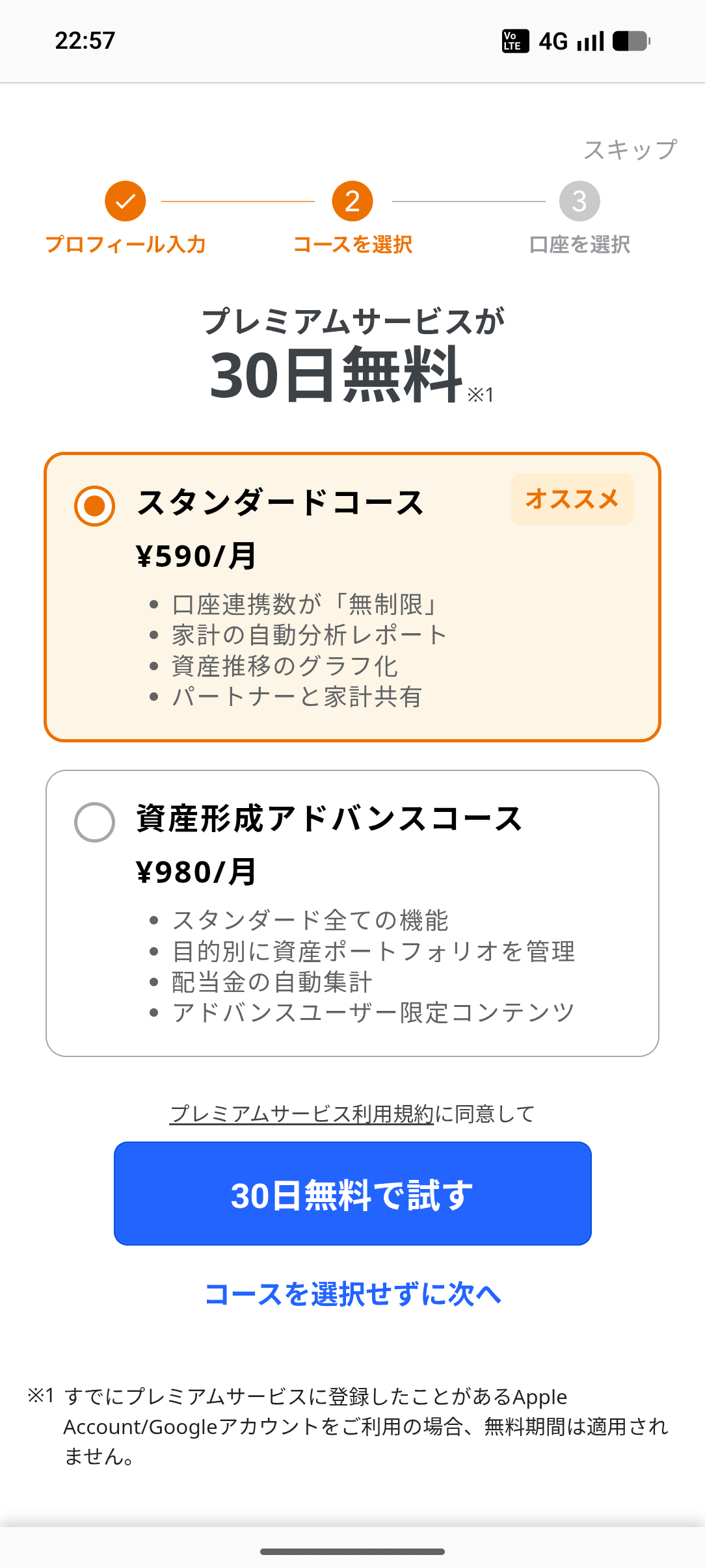Open the プレミアムサービス利用規約 link
This screenshot has height=1568, width=705.
pyautogui.click(x=302, y=1114)
